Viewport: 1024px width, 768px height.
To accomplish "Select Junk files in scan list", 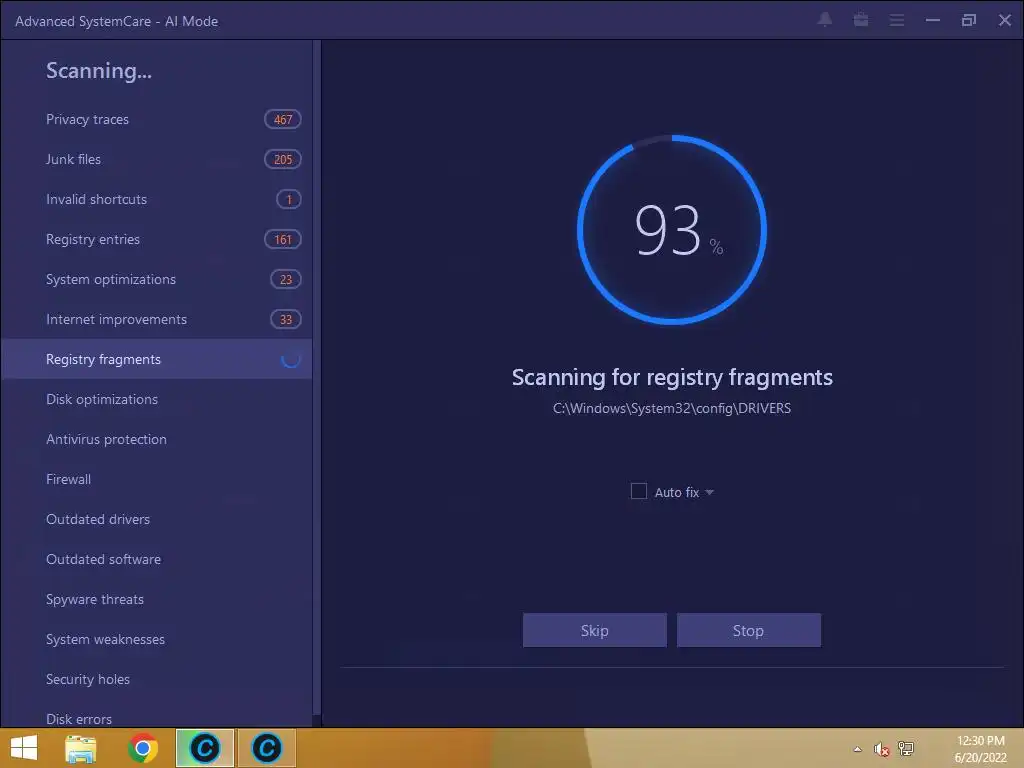I will [x=155, y=159].
